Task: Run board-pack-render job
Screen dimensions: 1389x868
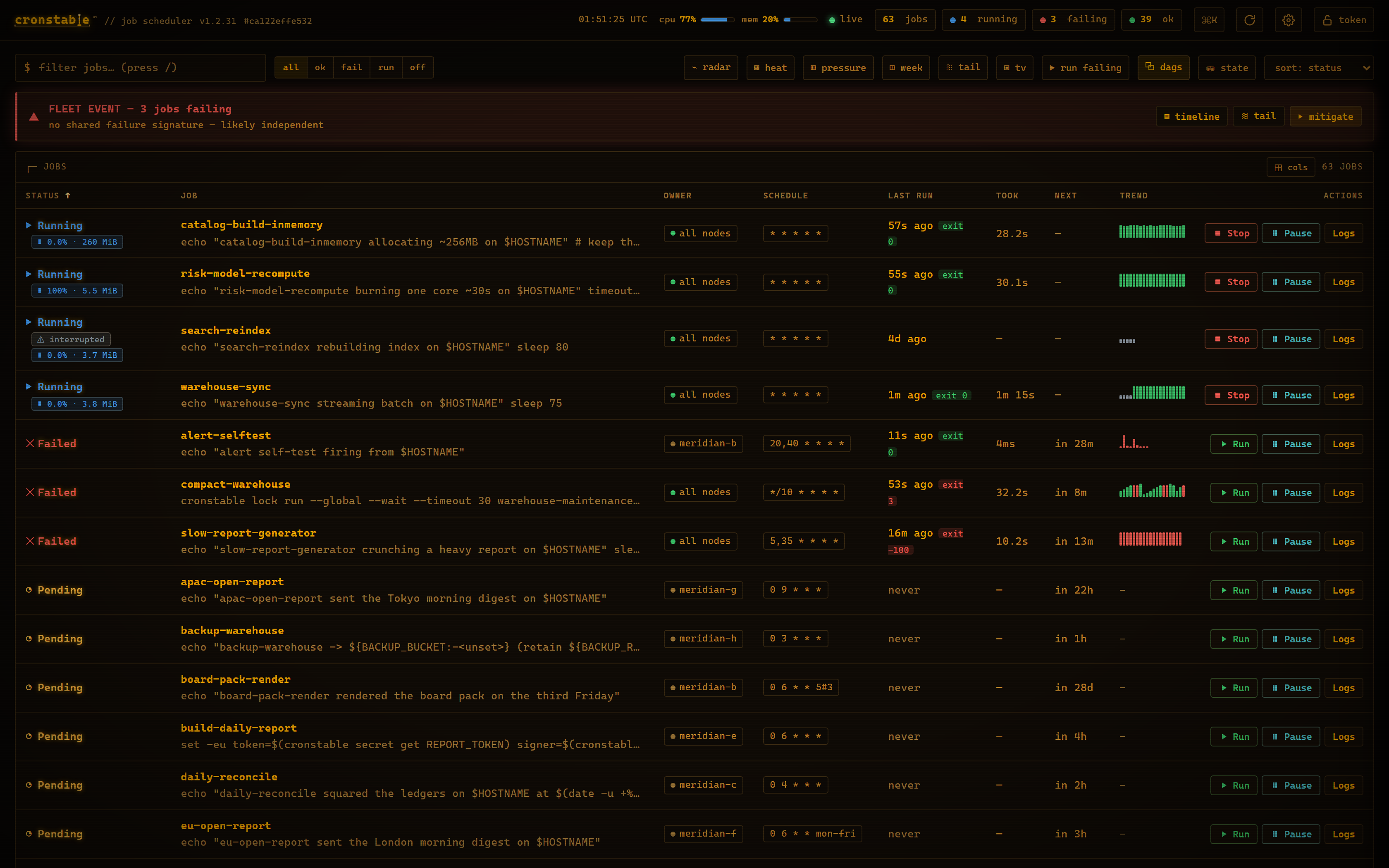Action: coord(1234,688)
